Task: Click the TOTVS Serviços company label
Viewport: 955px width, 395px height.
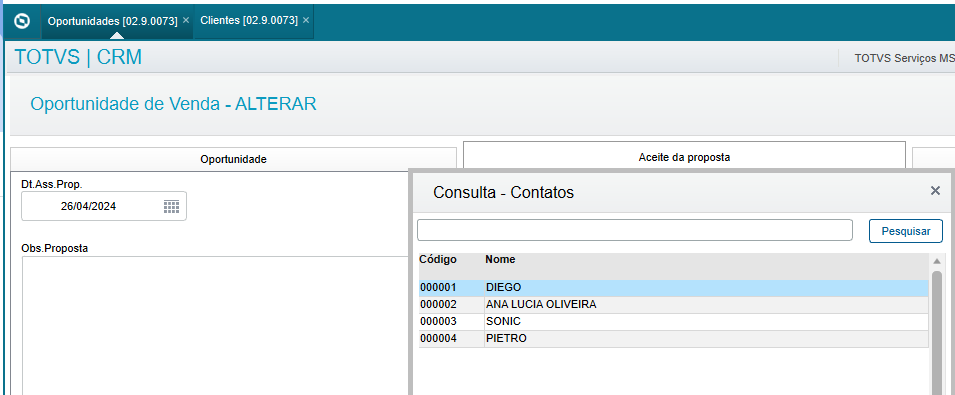Action: point(904,58)
